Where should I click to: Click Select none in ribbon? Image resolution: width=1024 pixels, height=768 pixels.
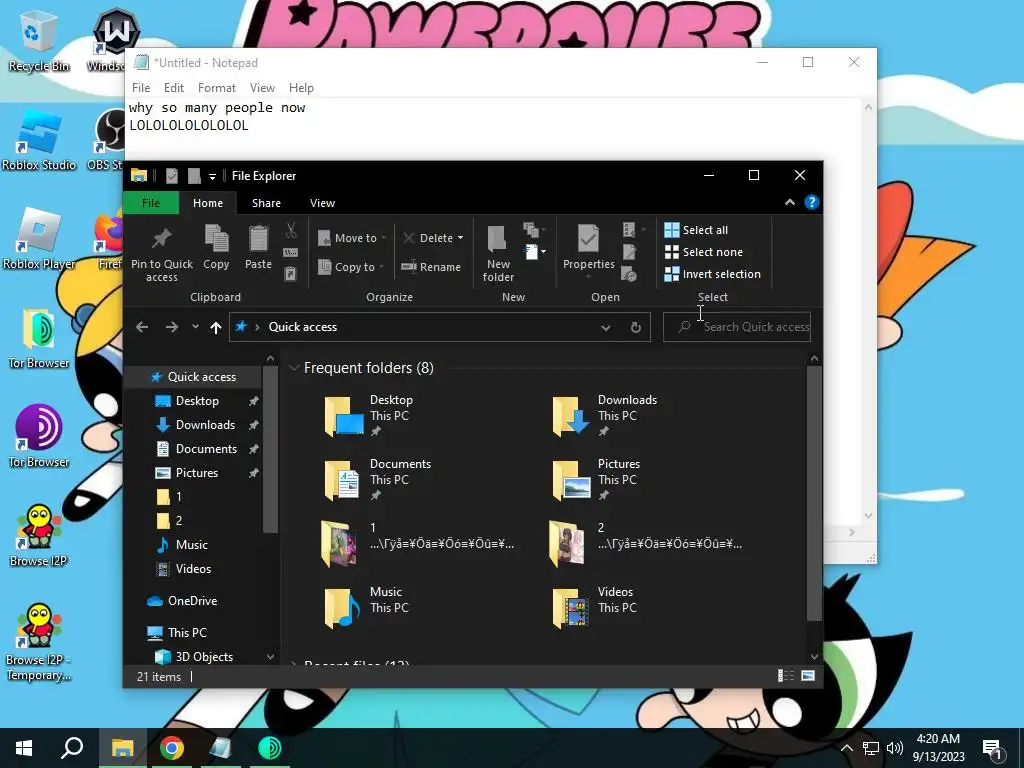click(x=703, y=252)
